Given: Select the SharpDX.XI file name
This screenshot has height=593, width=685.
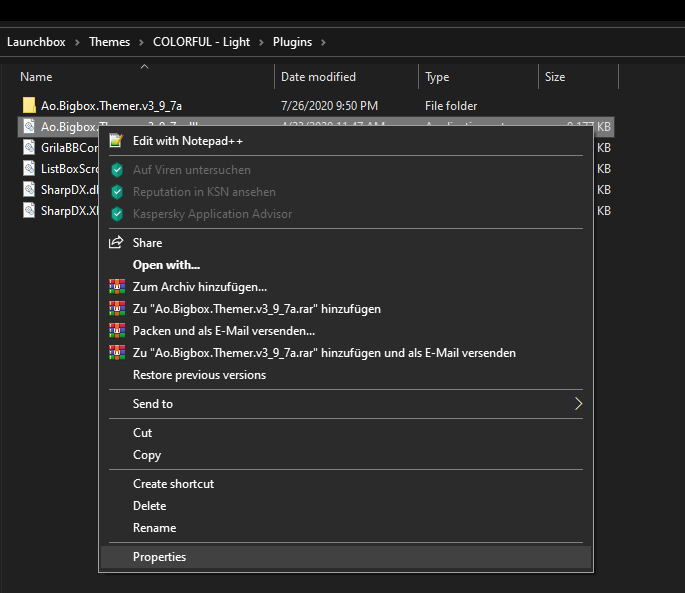Looking at the screenshot, I should pyautogui.click(x=69, y=211).
